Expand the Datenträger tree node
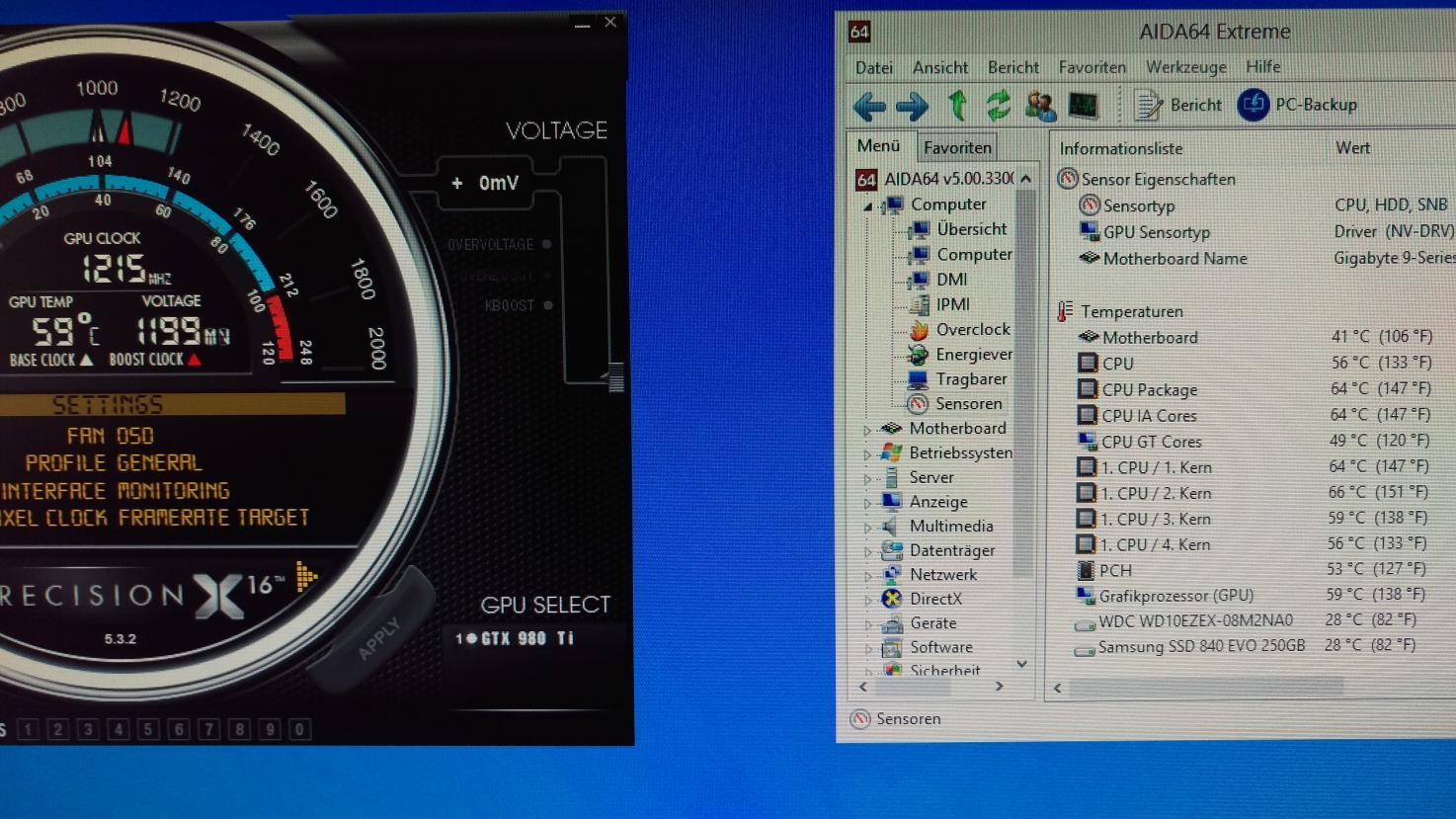 tap(867, 552)
